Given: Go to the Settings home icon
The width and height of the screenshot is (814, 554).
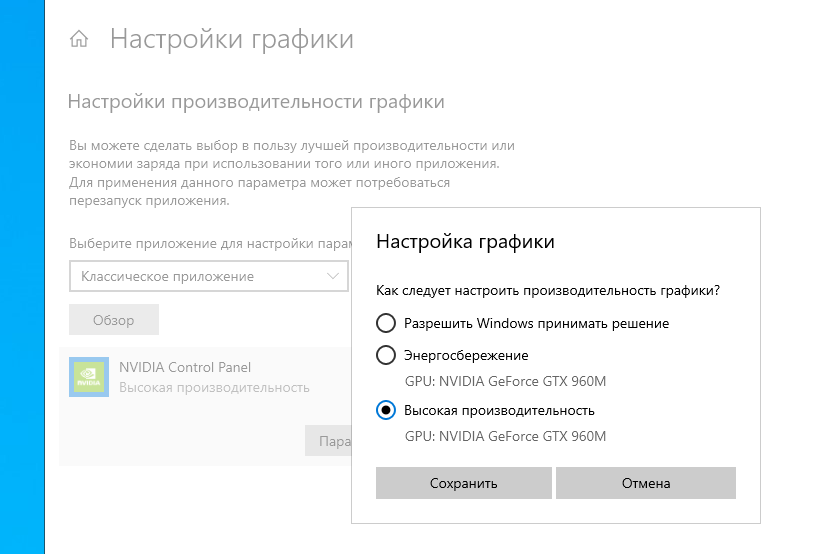Looking at the screenshot, I should tap(79, 39).
